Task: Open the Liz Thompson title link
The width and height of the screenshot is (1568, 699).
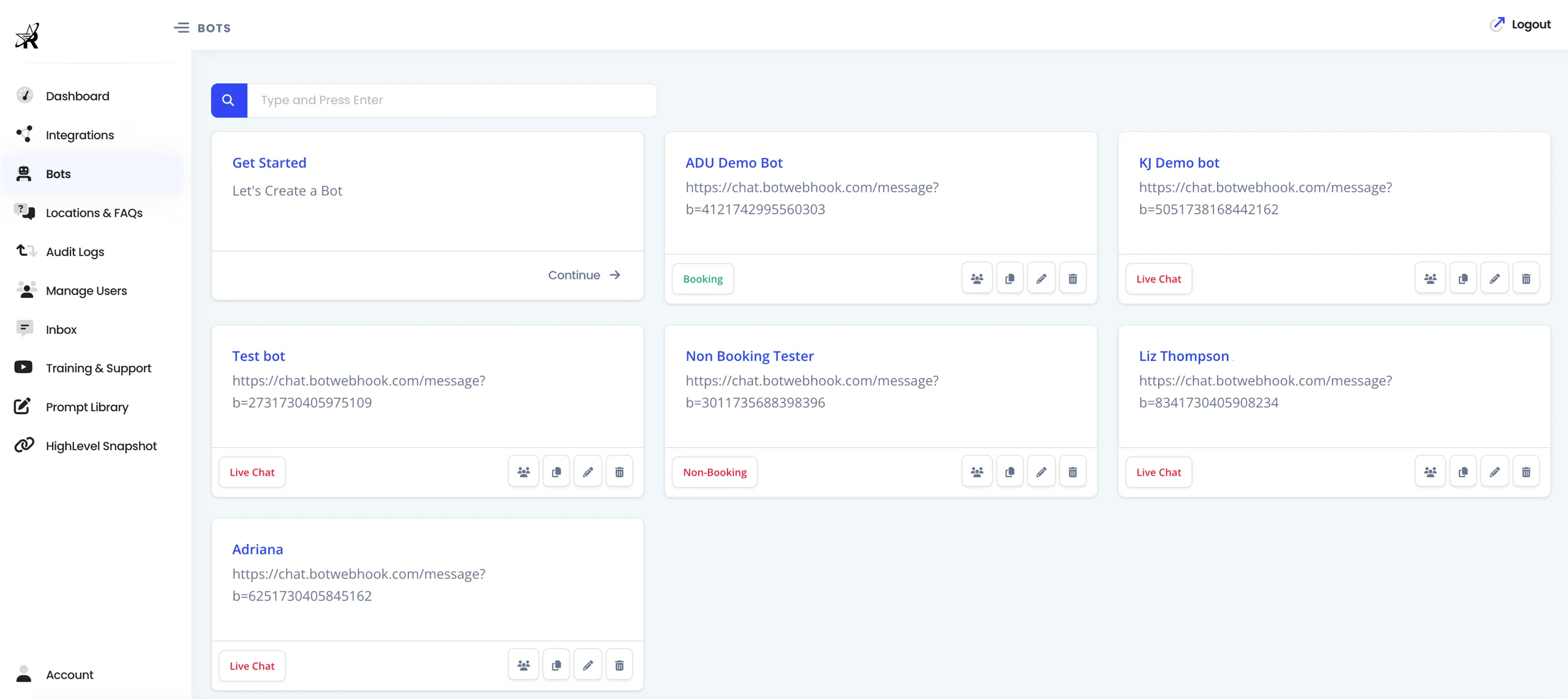Action: (1184, 356)
